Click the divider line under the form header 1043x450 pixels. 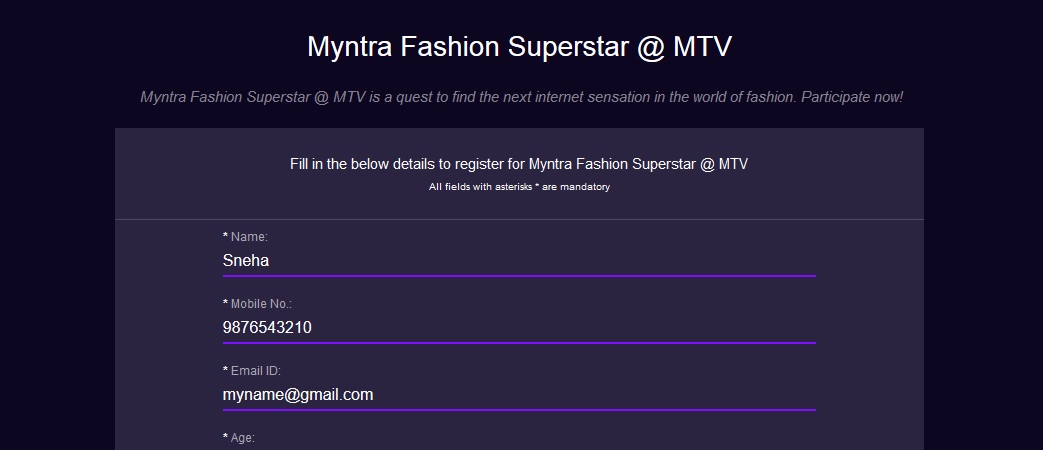pyautogui.click(x=519, y=219)
